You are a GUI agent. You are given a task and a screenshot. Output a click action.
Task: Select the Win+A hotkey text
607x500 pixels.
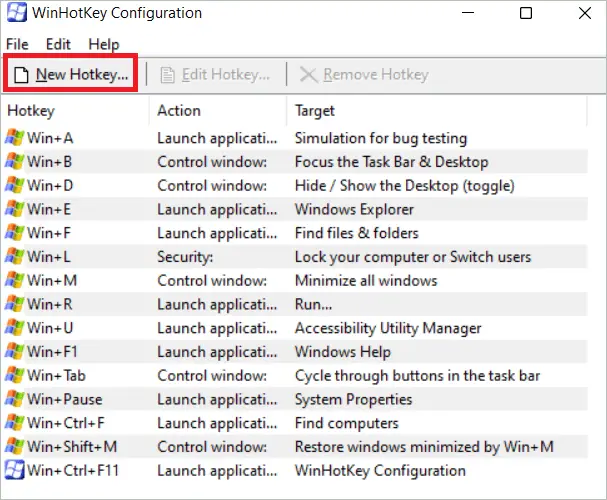tap(50, 138)
